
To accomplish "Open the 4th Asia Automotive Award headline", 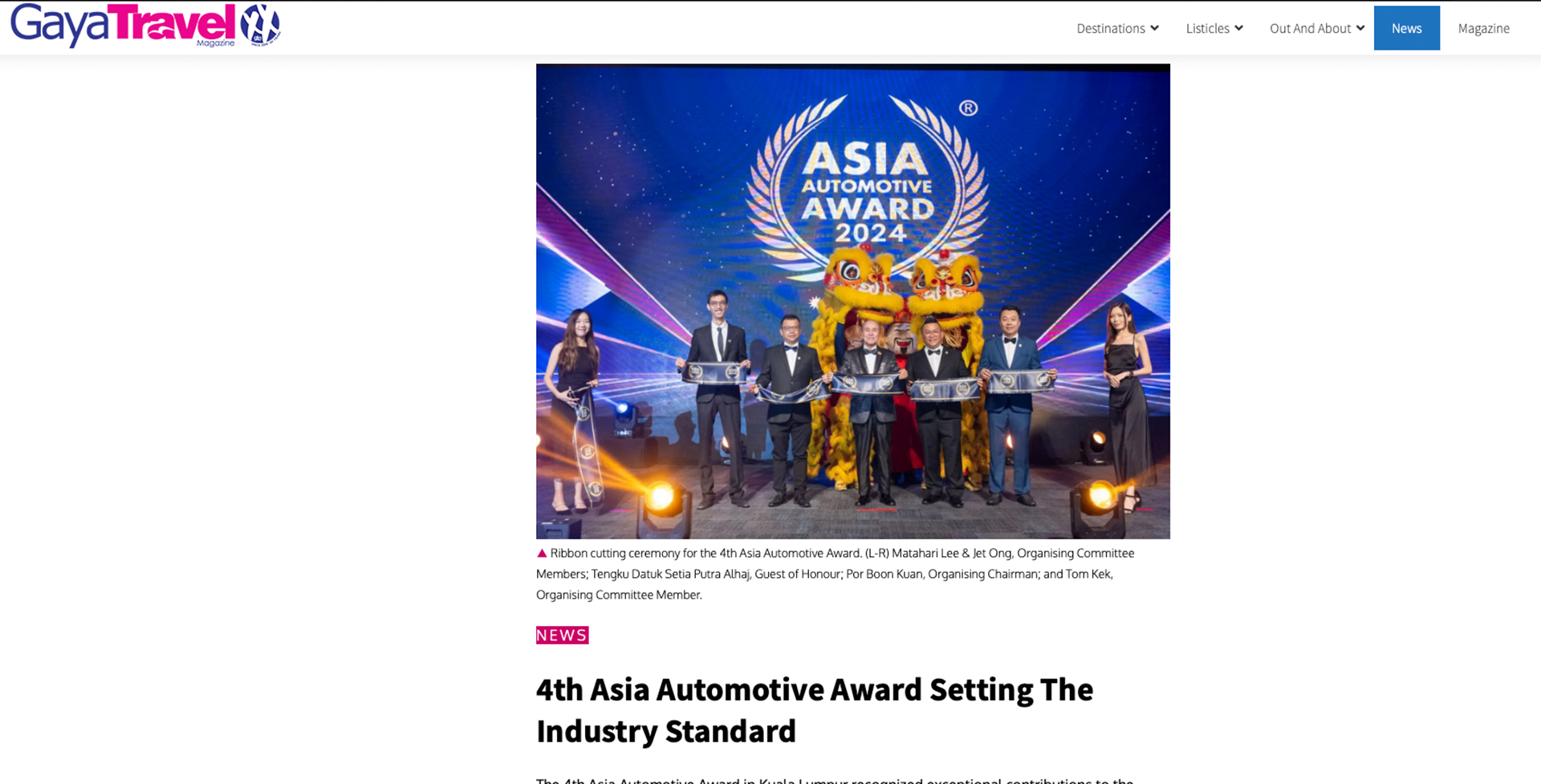I will [815, 710].
